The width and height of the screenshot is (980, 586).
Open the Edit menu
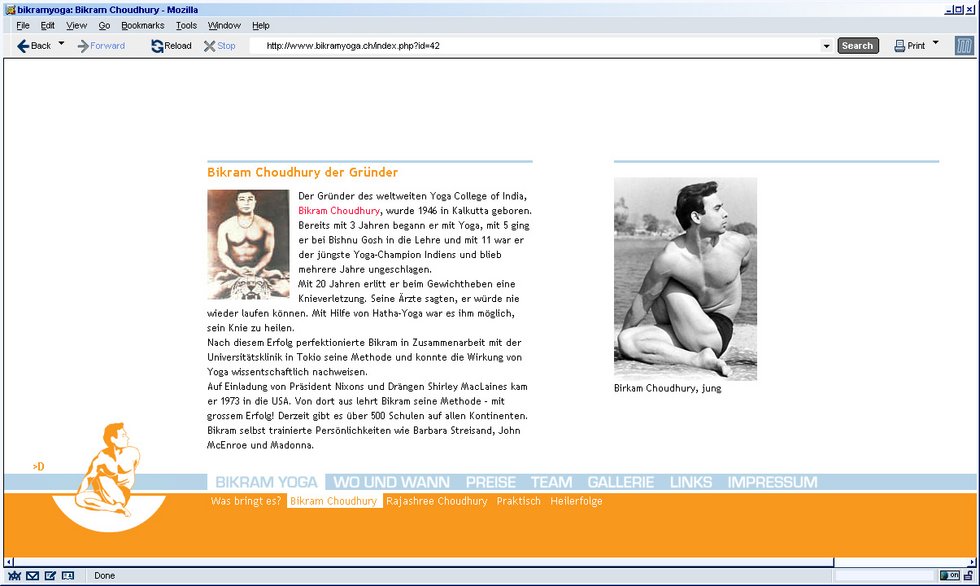[x=48, y=26]
